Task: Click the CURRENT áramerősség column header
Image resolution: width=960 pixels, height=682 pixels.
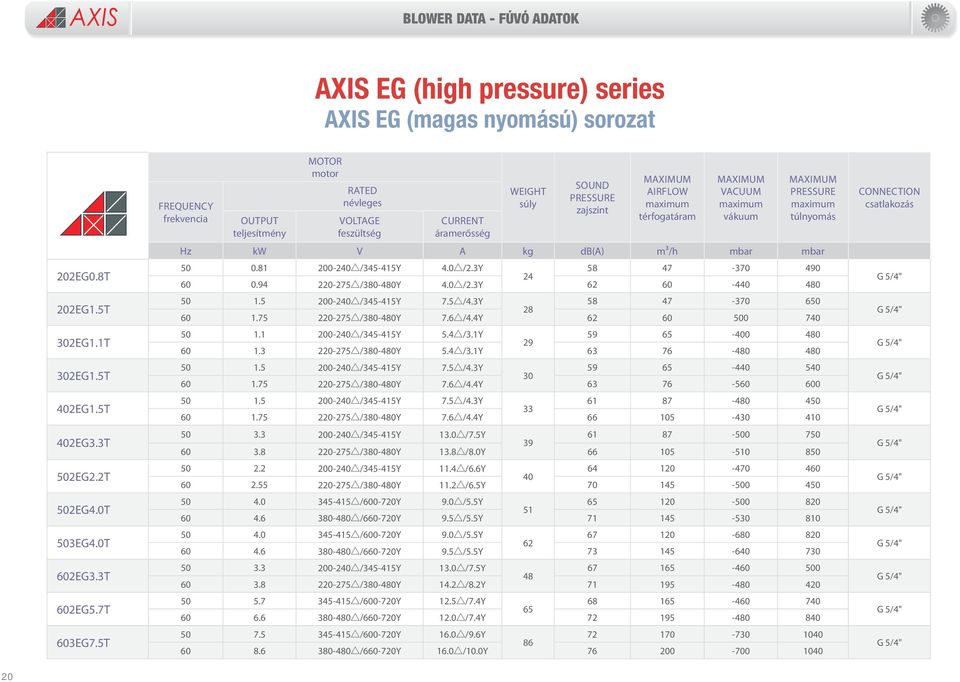Action: 462,227
